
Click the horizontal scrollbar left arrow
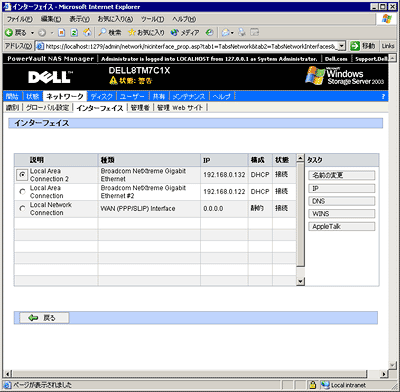[x=8, y=374]
